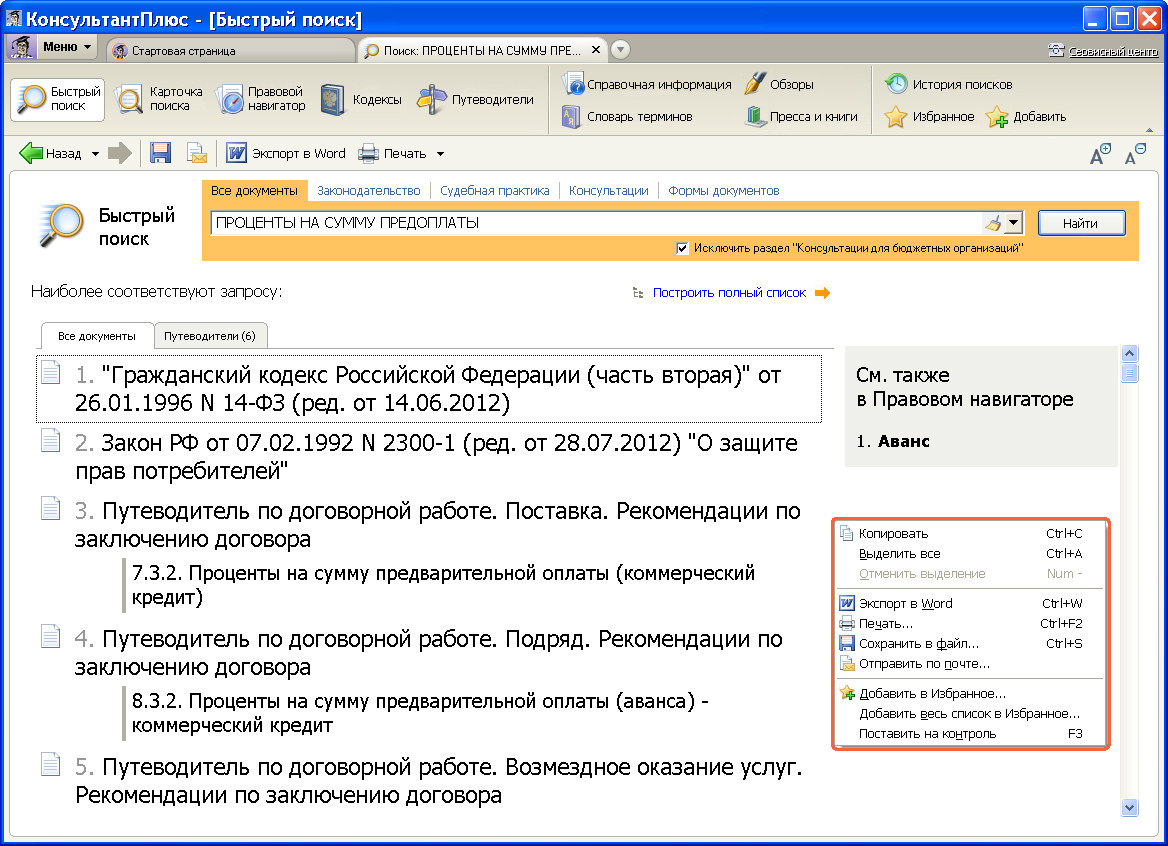The width and height of the screenshot is (1168, 846).
Task: Clear search query with broom icon
Action: pyautogui.click(x=993, y=223)
